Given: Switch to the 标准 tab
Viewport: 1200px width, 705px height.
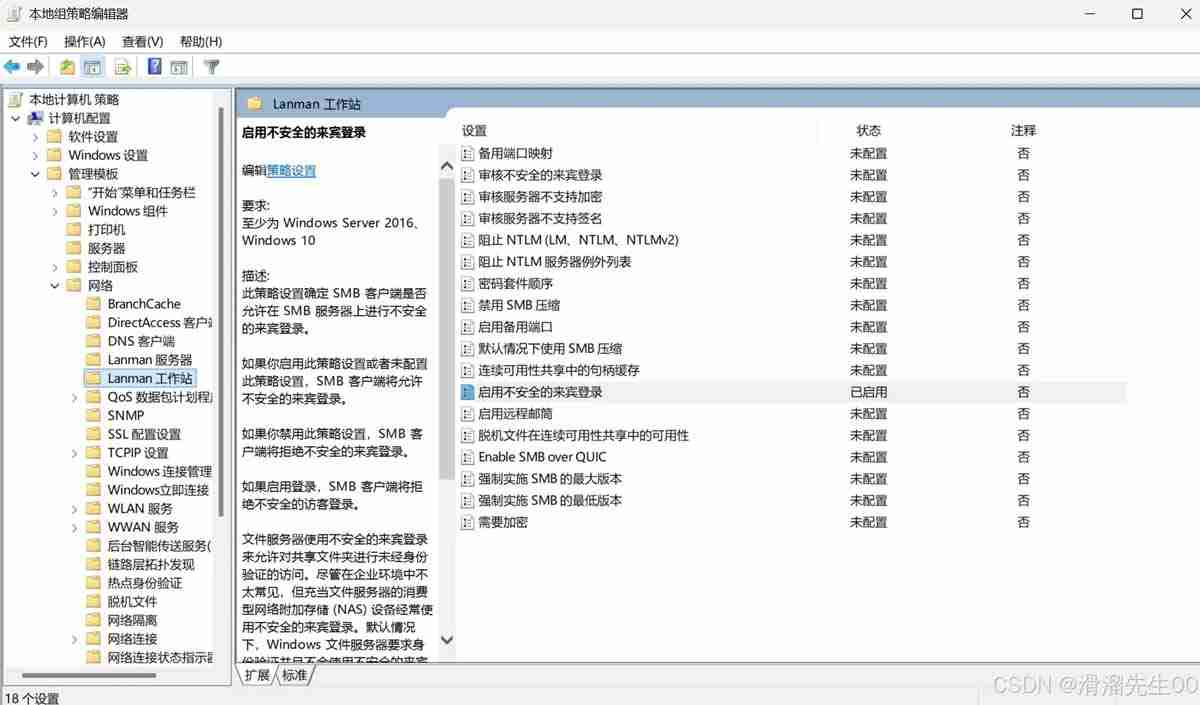Looking at the screenshot, I should click(293, 675).
